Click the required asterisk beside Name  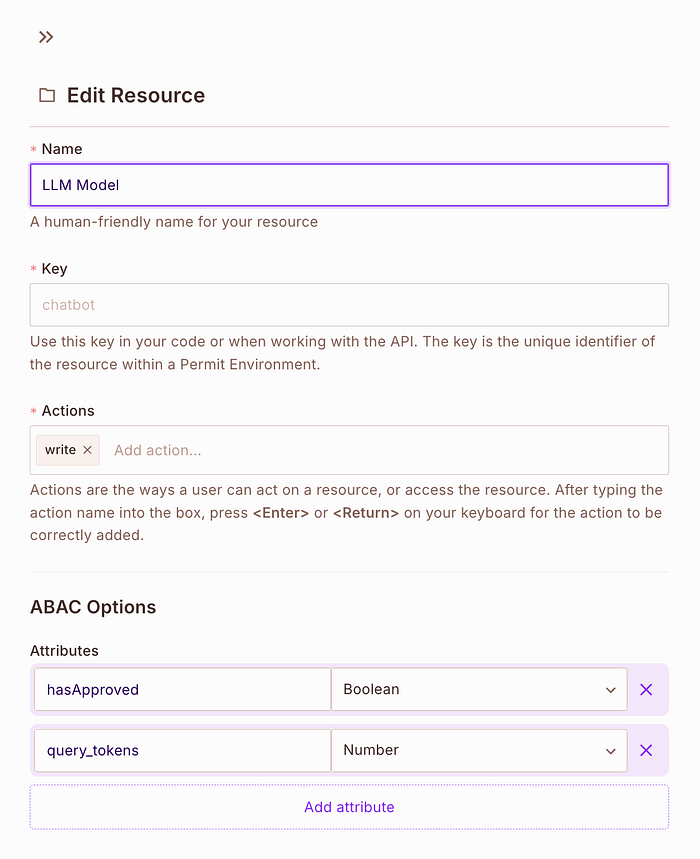(33, 148)
